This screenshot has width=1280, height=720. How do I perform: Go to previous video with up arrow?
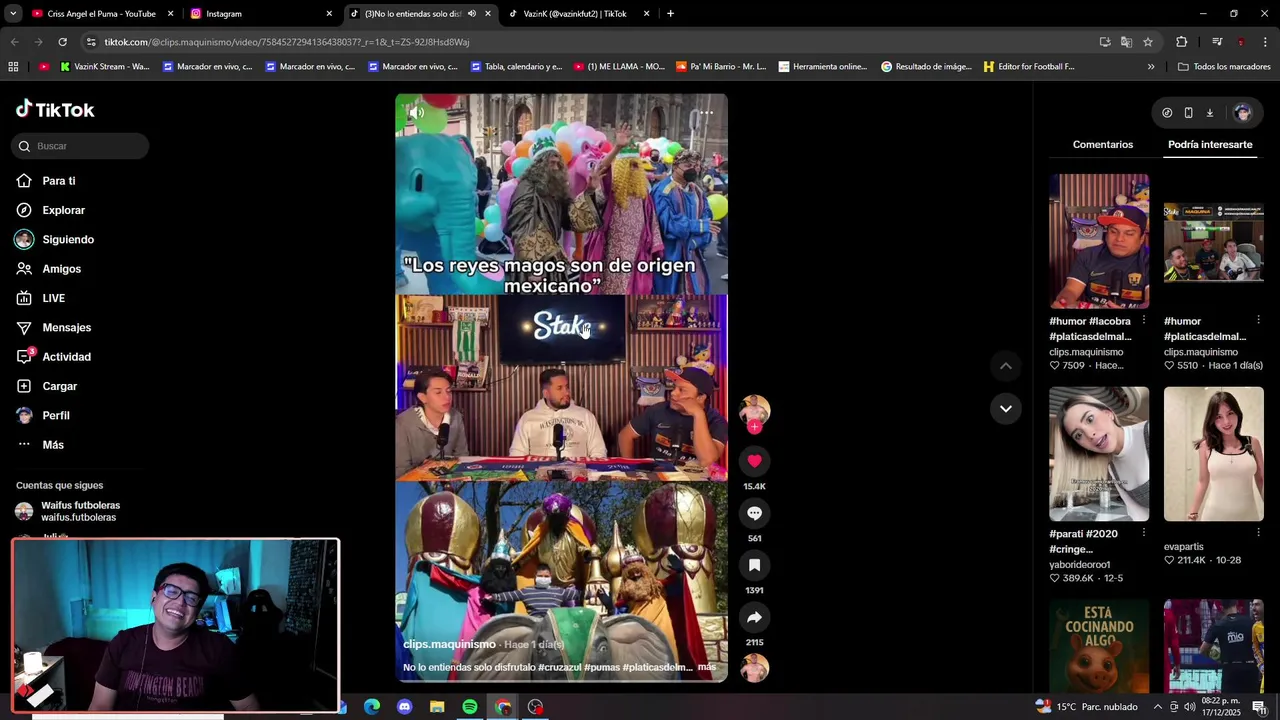click(x=1005, y=366)
